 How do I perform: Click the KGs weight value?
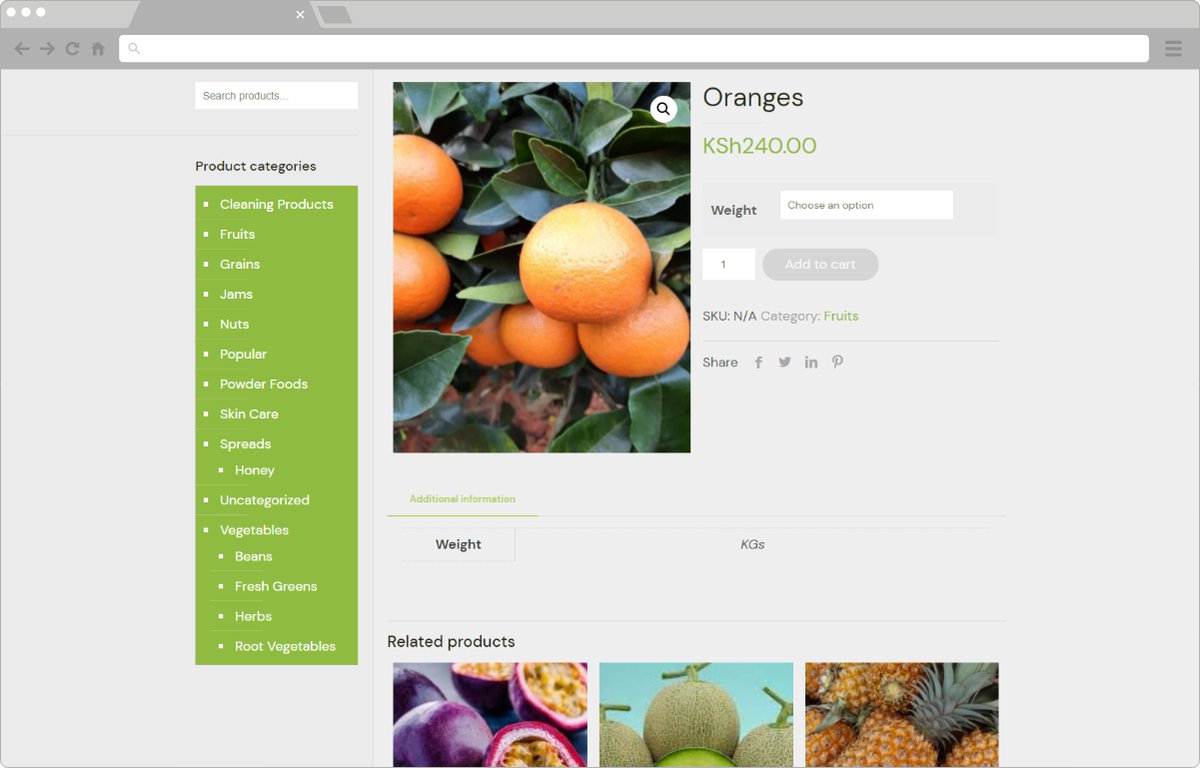pyautogui.click(x=752, y=544)
